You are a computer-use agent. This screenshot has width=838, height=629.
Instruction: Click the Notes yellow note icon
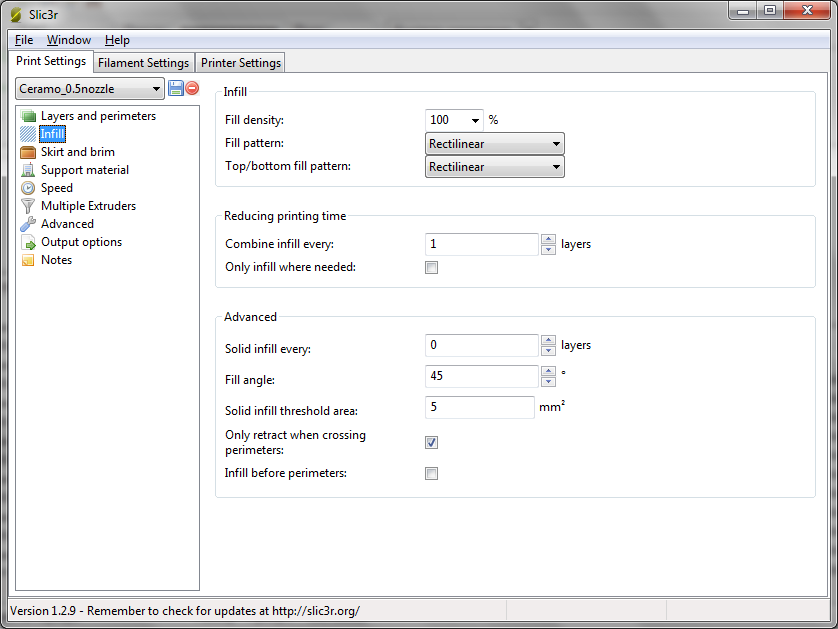click(28, 260)
